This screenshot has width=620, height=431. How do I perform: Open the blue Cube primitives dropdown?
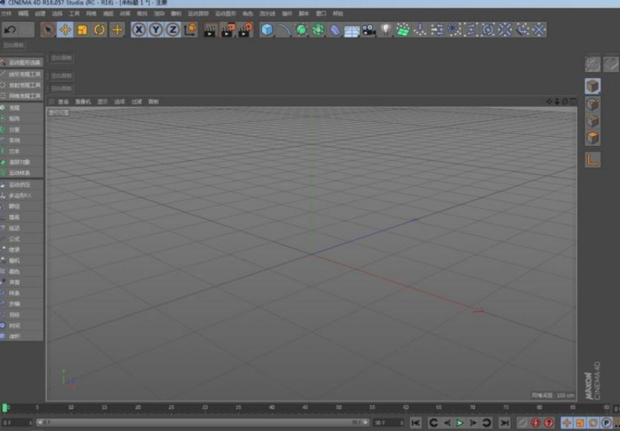pyautogui.click(x=267, y=30)
